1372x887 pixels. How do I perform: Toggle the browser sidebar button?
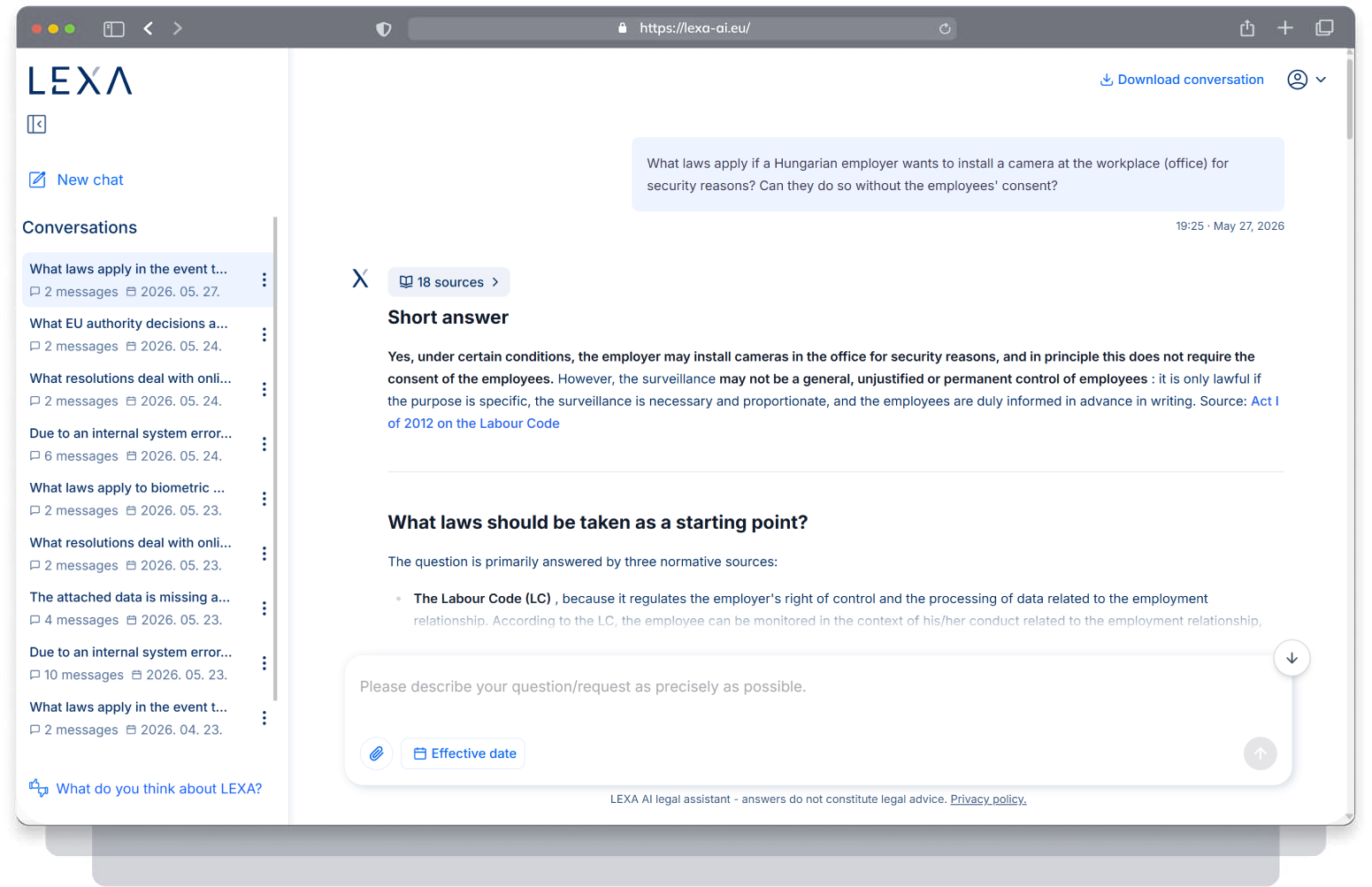click(114, 28)
